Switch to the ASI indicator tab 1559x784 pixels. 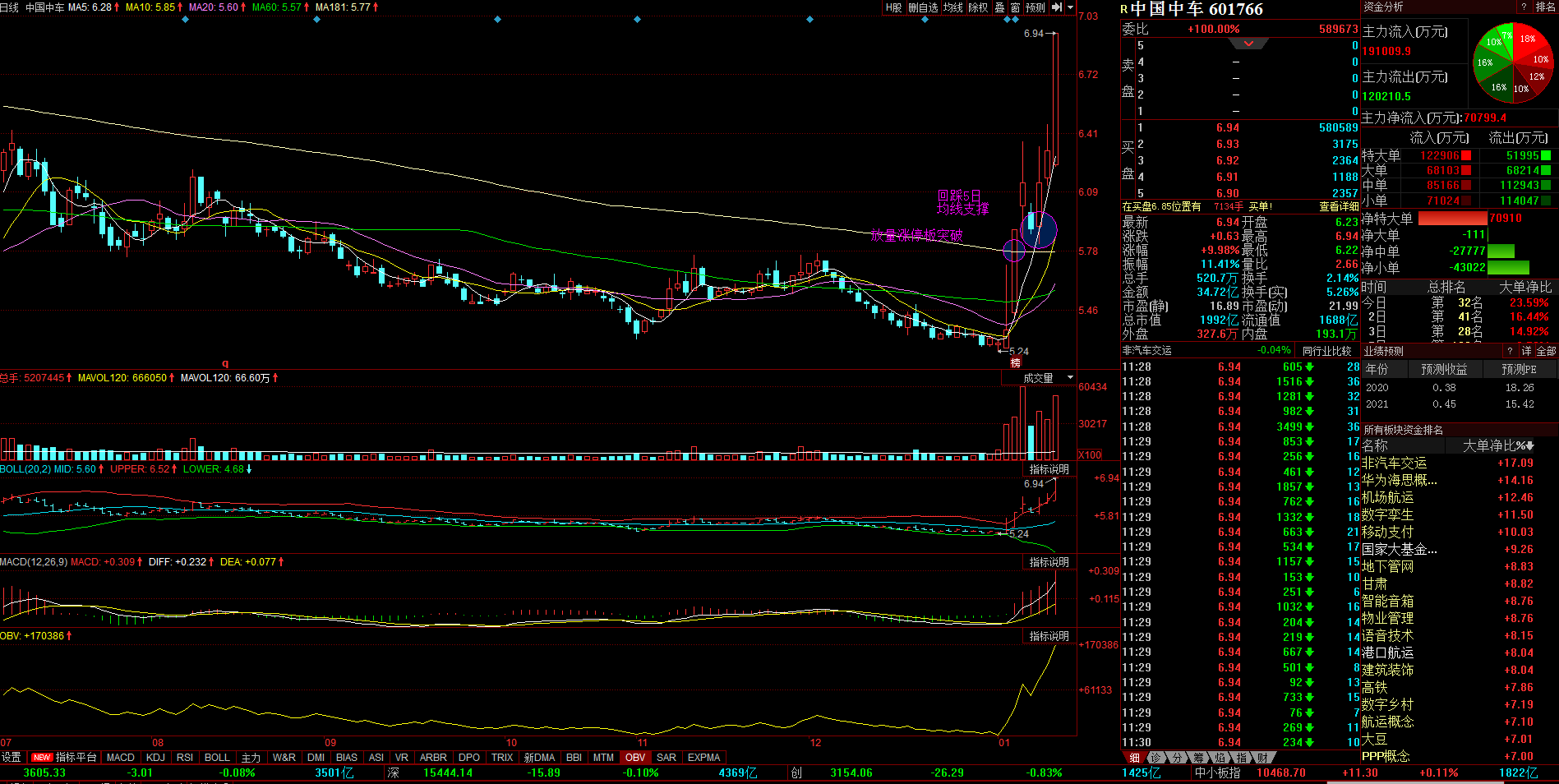[376, 758]
